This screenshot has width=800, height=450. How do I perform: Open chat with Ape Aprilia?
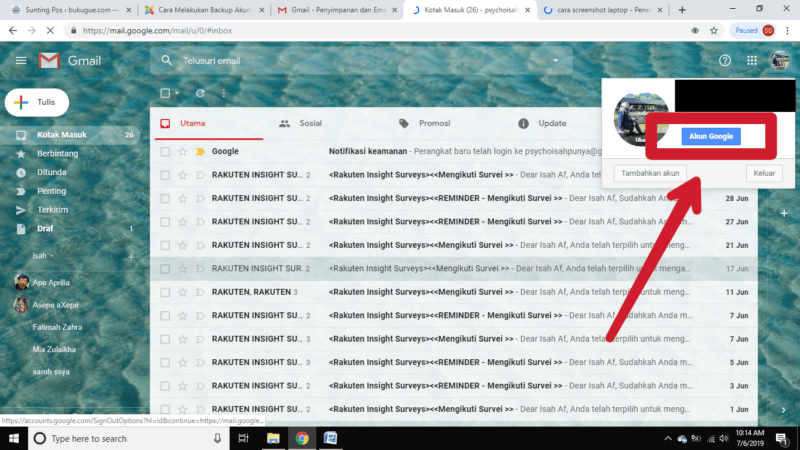tap(51, 283)
